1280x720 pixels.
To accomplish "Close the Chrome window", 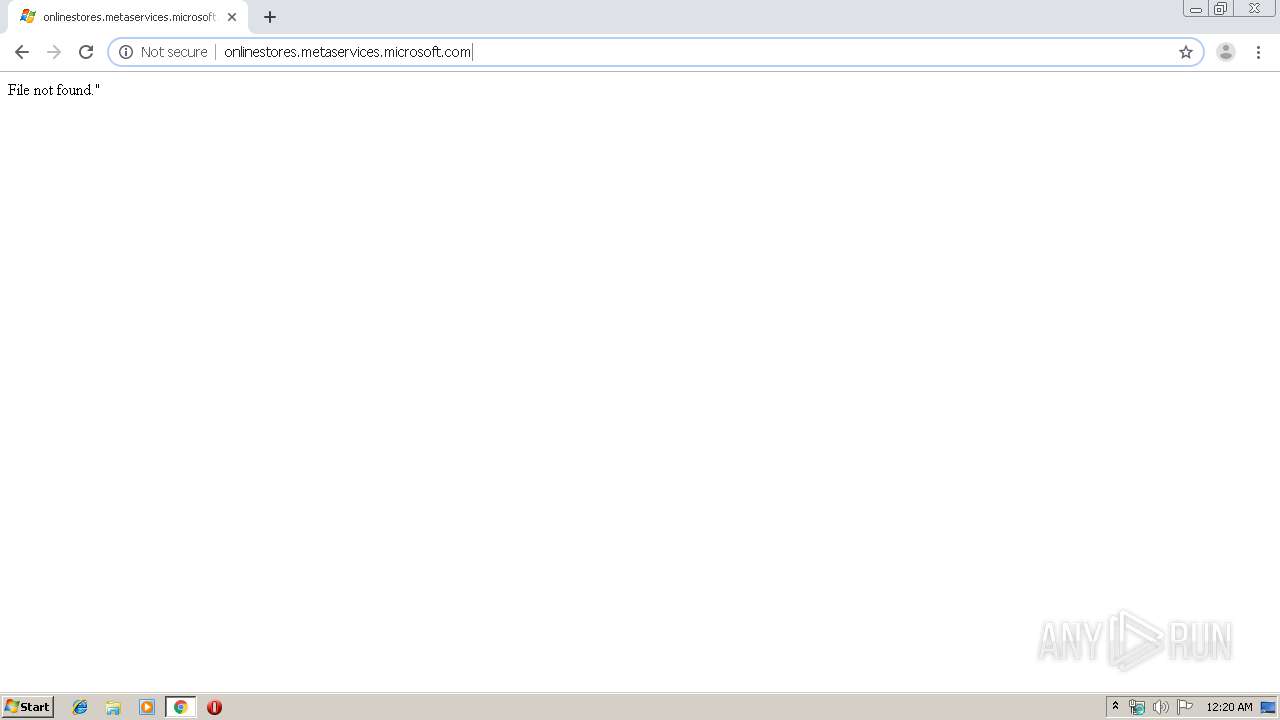I will click(1254, 8).
